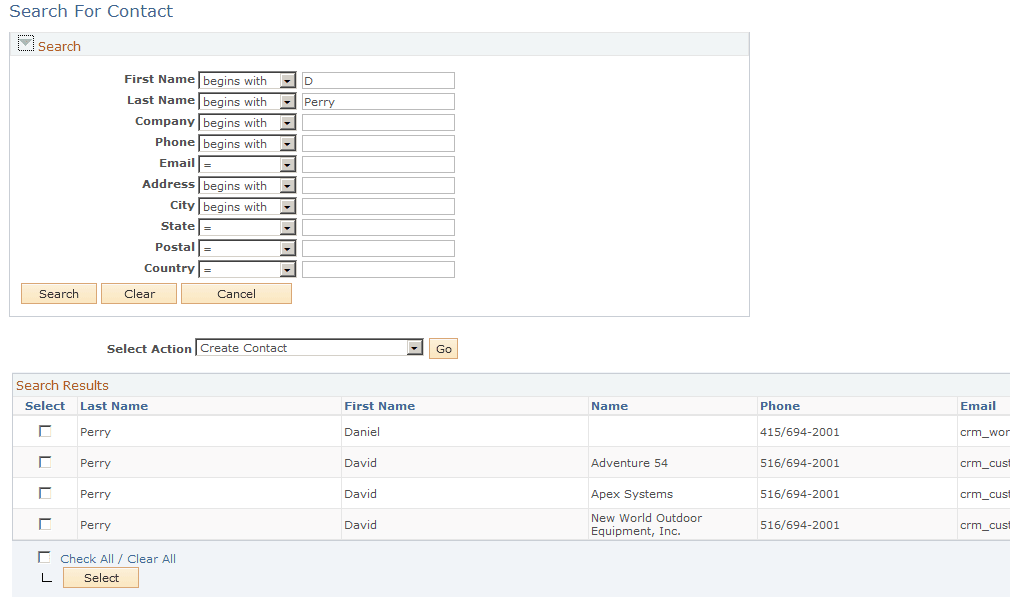The width and height of the screenshot is (1010, 603).
Task: Sort results by the Phone column
Action: (x=781, y=405)
